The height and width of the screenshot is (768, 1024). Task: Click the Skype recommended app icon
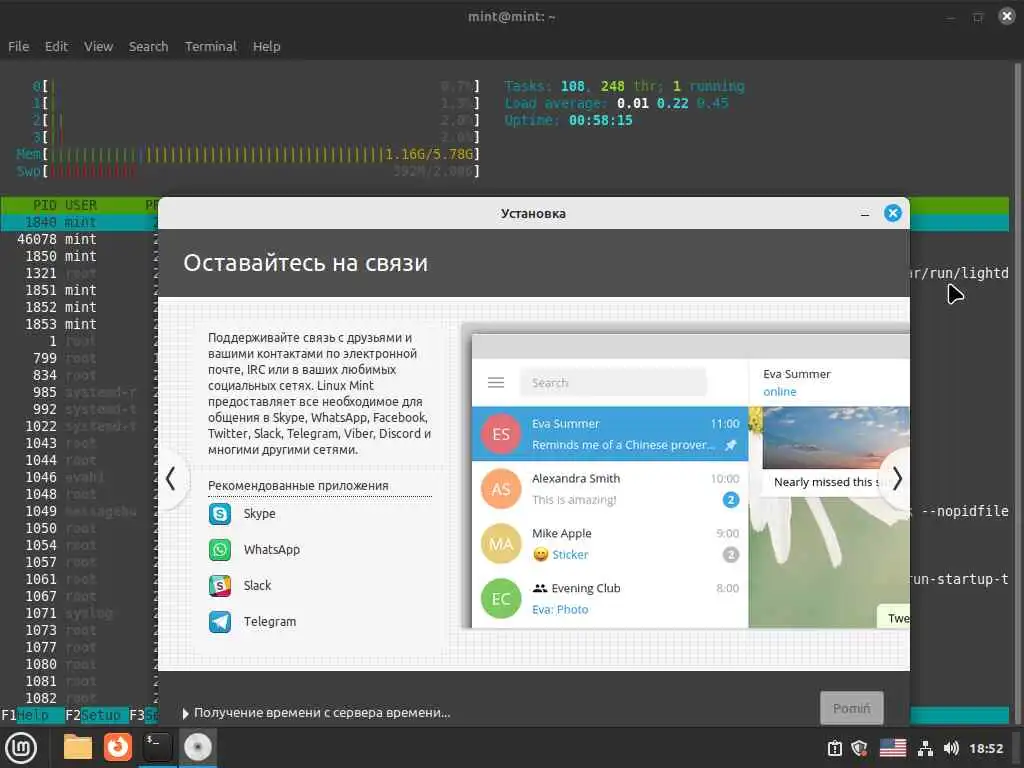click(x=219, y=514)
